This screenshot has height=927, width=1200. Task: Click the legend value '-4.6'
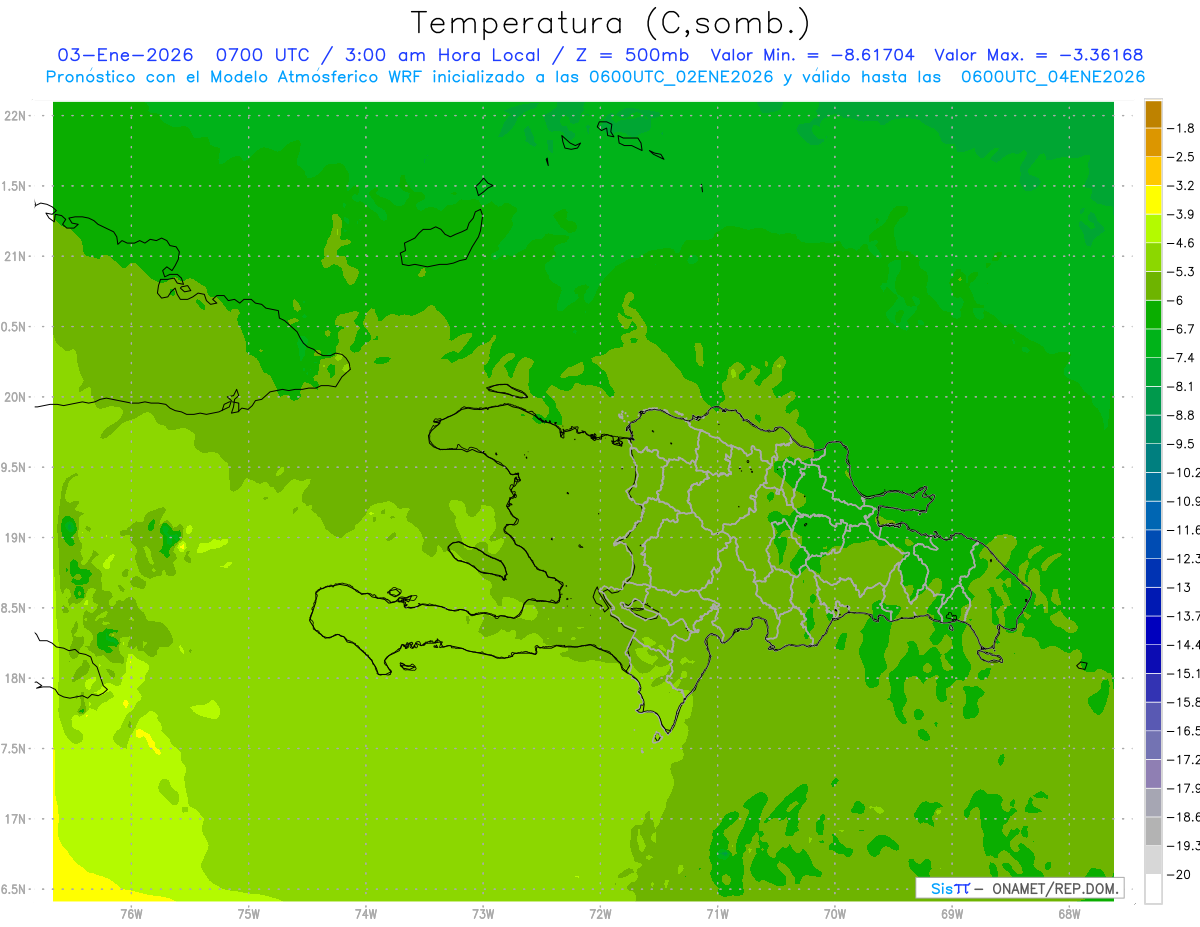click(1182, 243)
